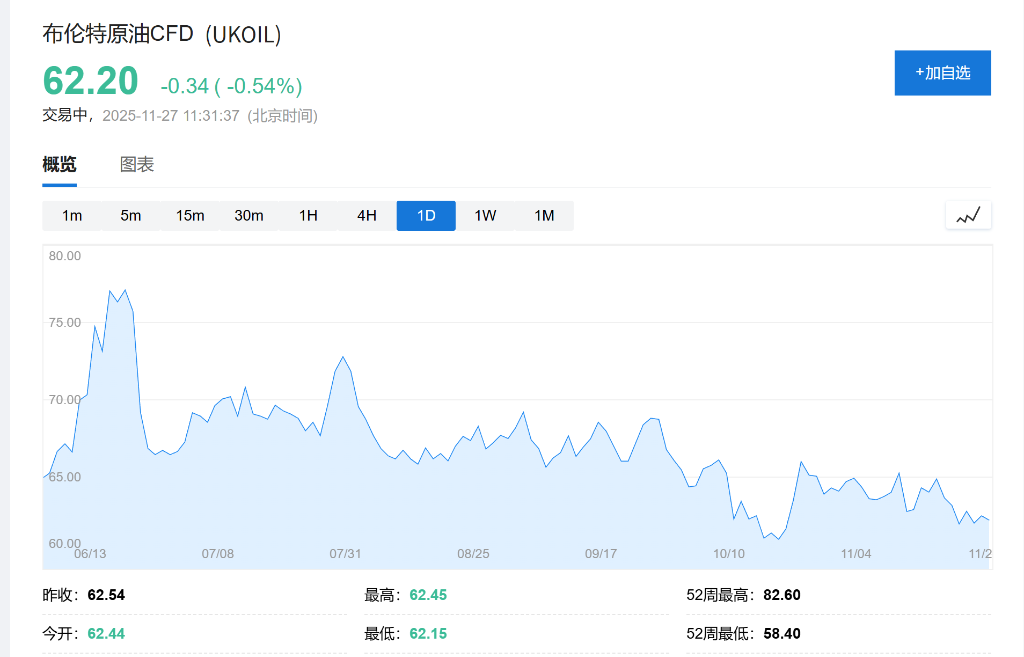The image size is (1024, 657).
Task: Switch to 1W weekly view
Action: pos(485,216)
